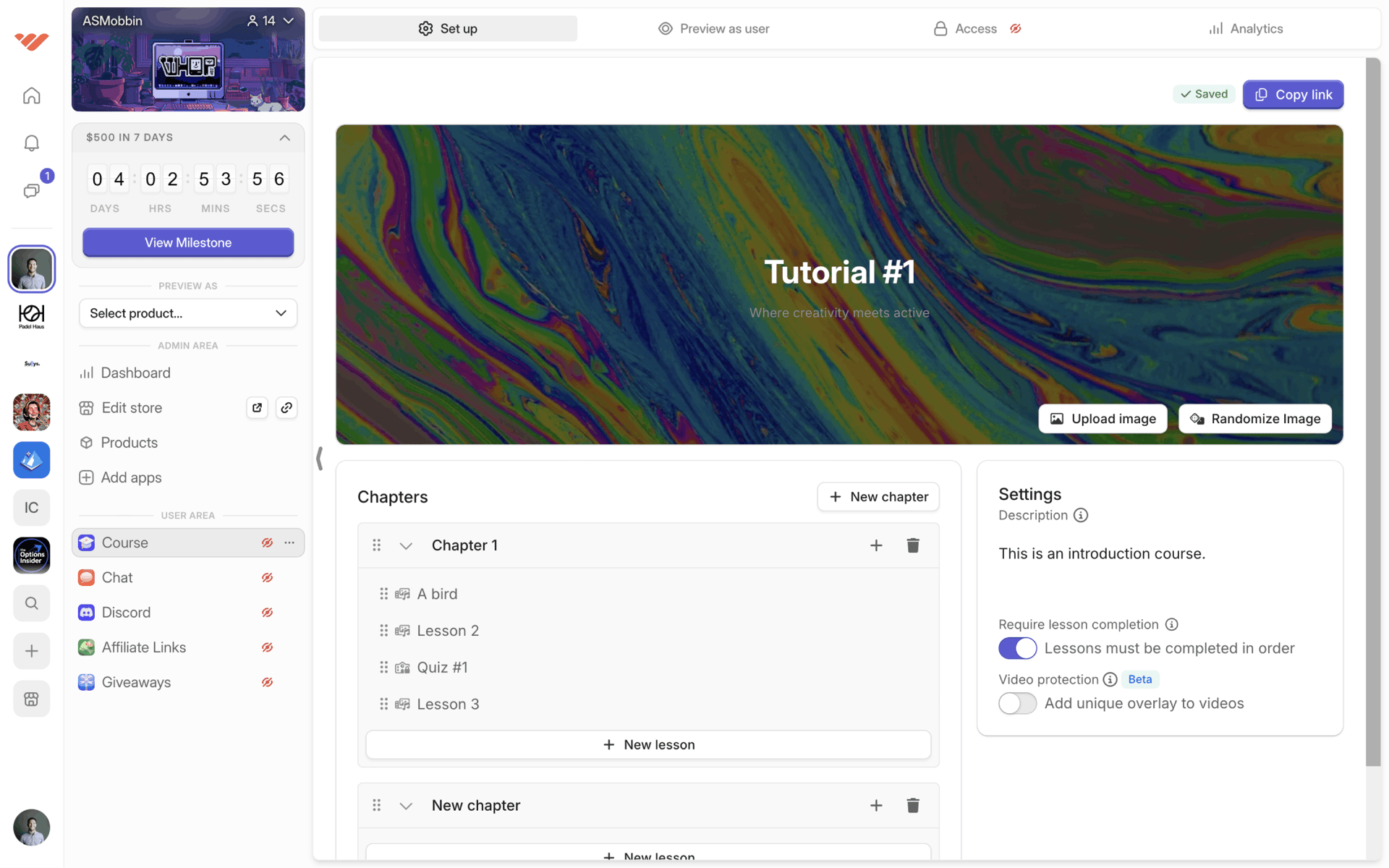Select the Options Insider workspace icon
Viewport: 1389px width, 868px height.
click(31, 555)
